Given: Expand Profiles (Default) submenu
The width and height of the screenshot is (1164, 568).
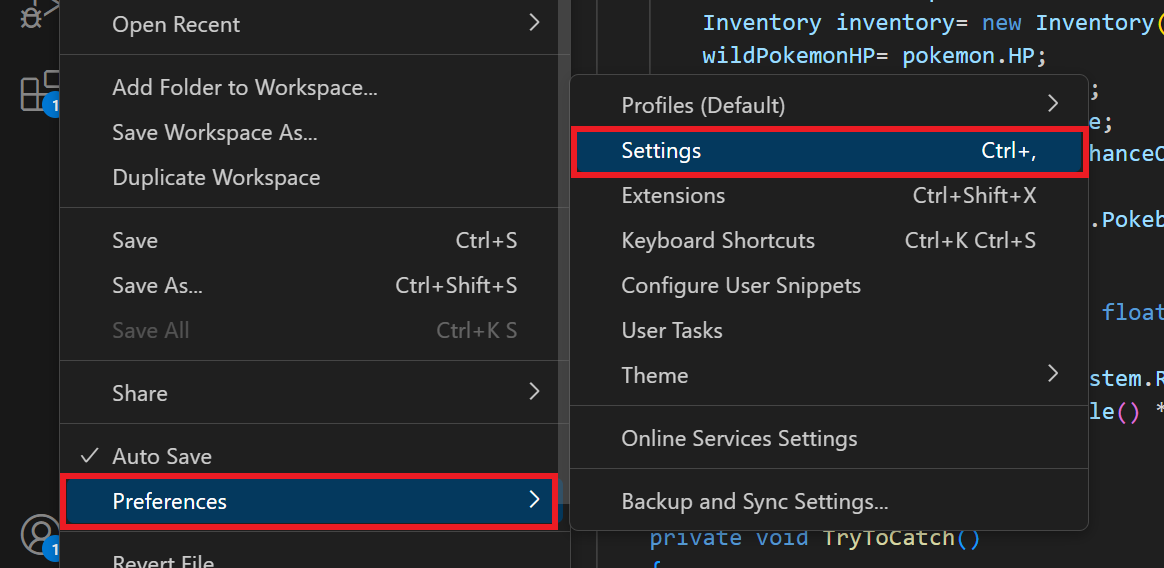Looking at the screenshot, I should [x=828, y=105].
